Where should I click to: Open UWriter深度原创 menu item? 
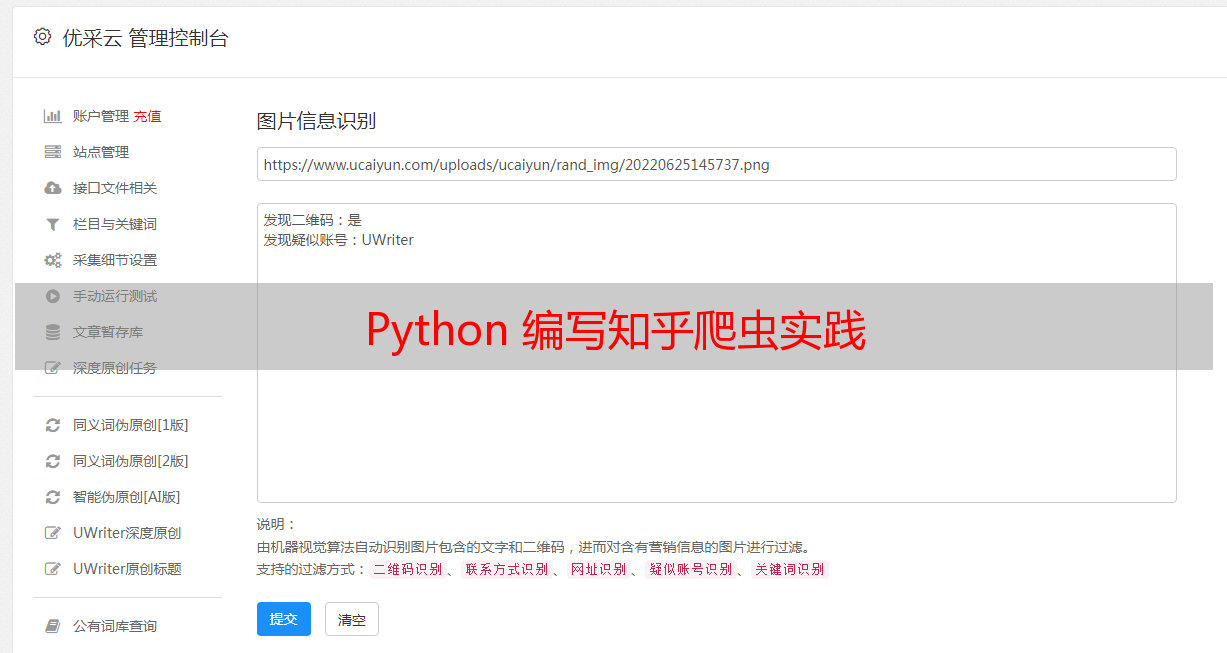[x=127, y=533]
